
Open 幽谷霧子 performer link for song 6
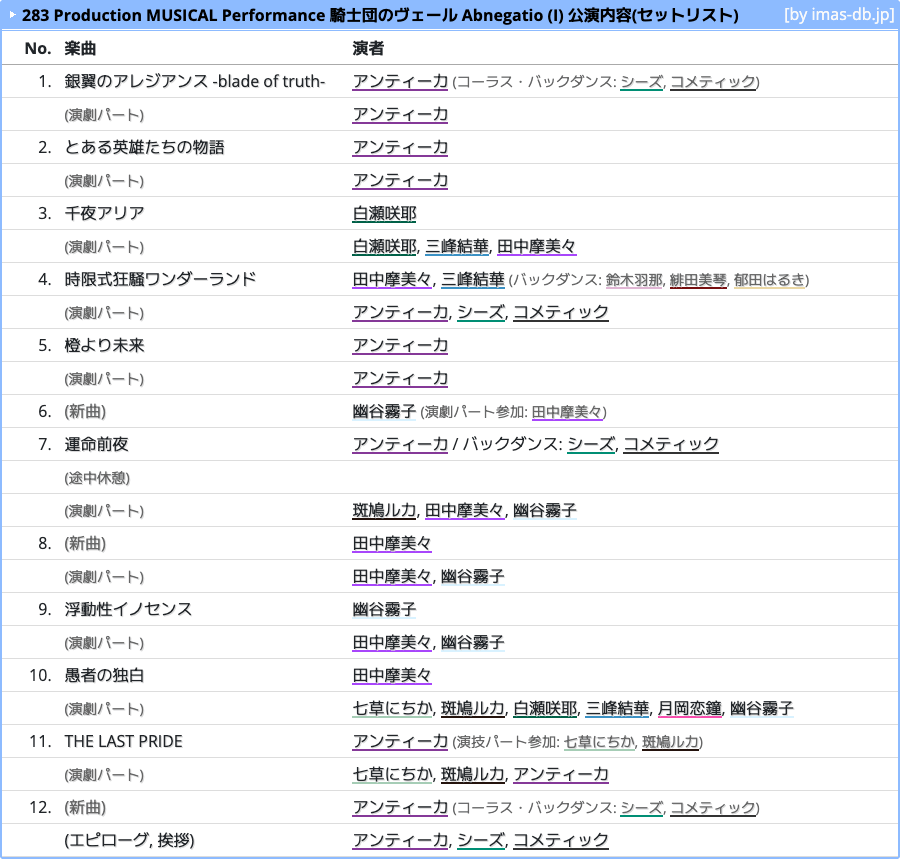point(384,411)
